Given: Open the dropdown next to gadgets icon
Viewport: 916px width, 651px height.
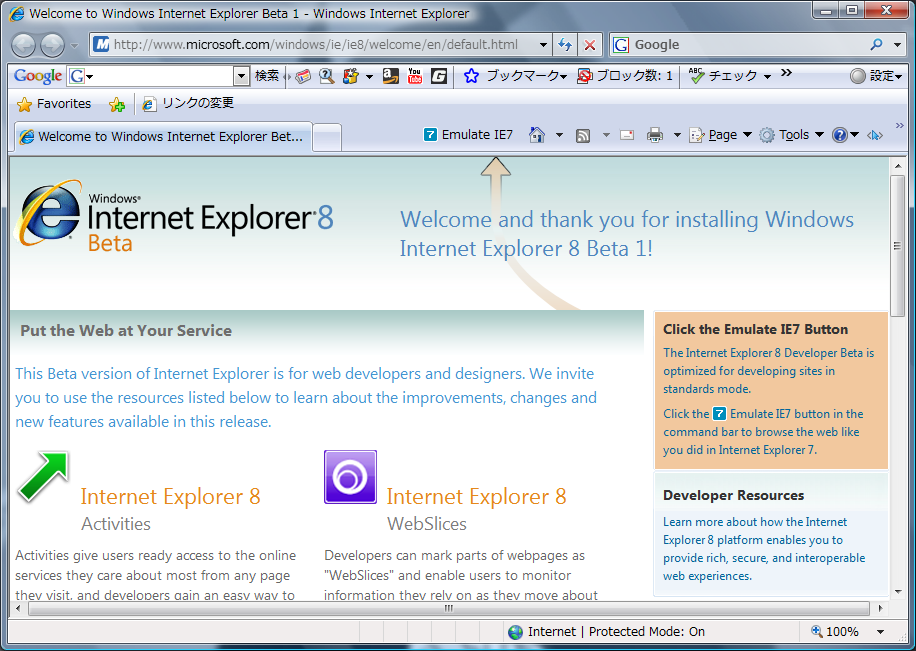Looking at the screenshot, I should pos(369,77).
